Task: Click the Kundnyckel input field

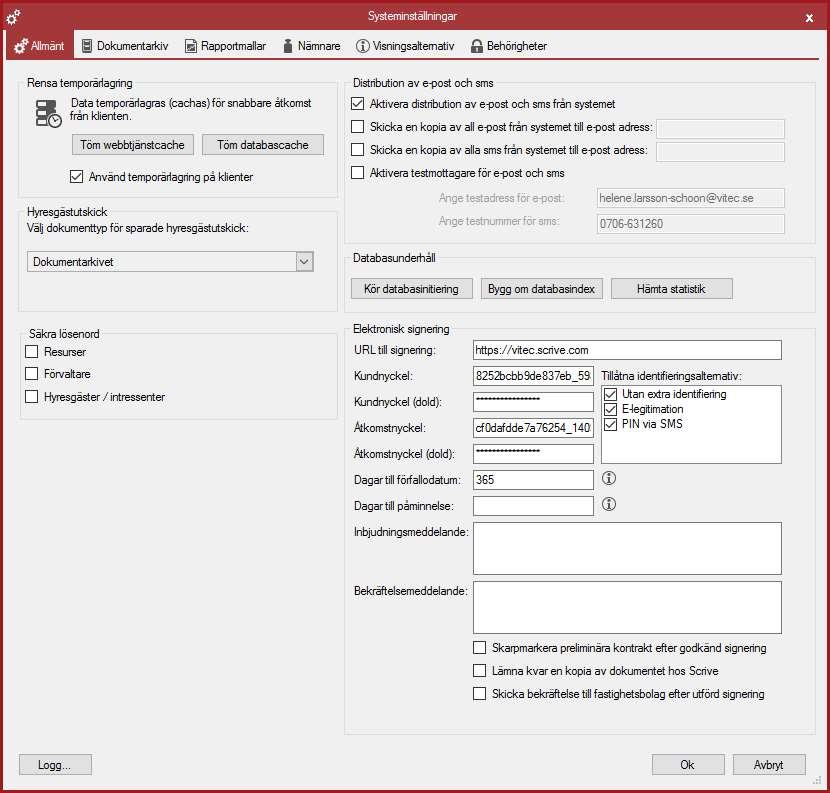Action: pos(533,376)
